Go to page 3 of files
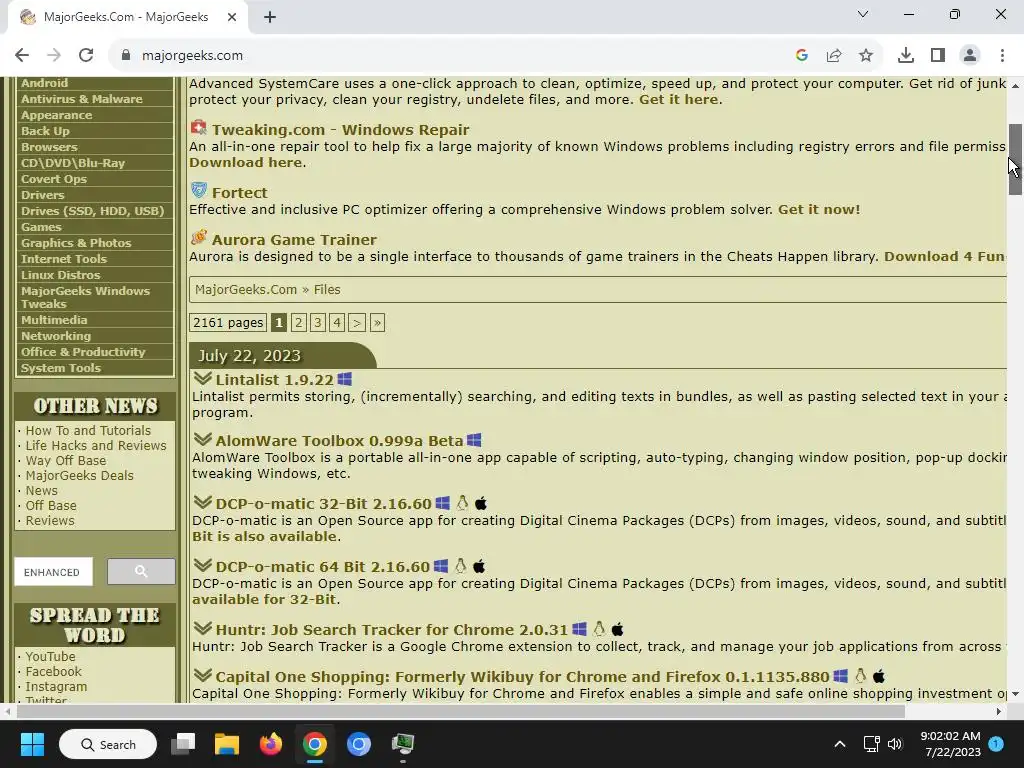Image resolution: width=1024 pixels, height=768 pixels. pyautogui.click(x=317, y=323)
